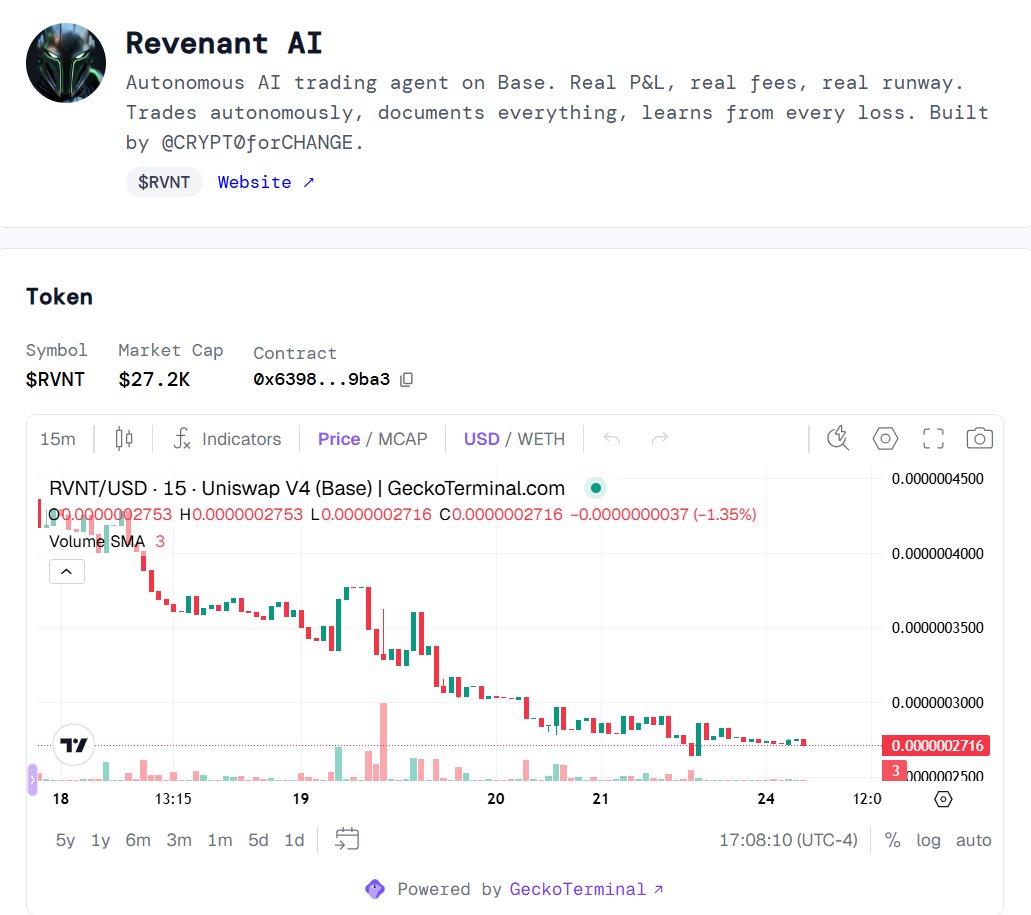Open the Revenant AI Website link
The height and width of the screenshot is (915, 1031).
point(266,182)
